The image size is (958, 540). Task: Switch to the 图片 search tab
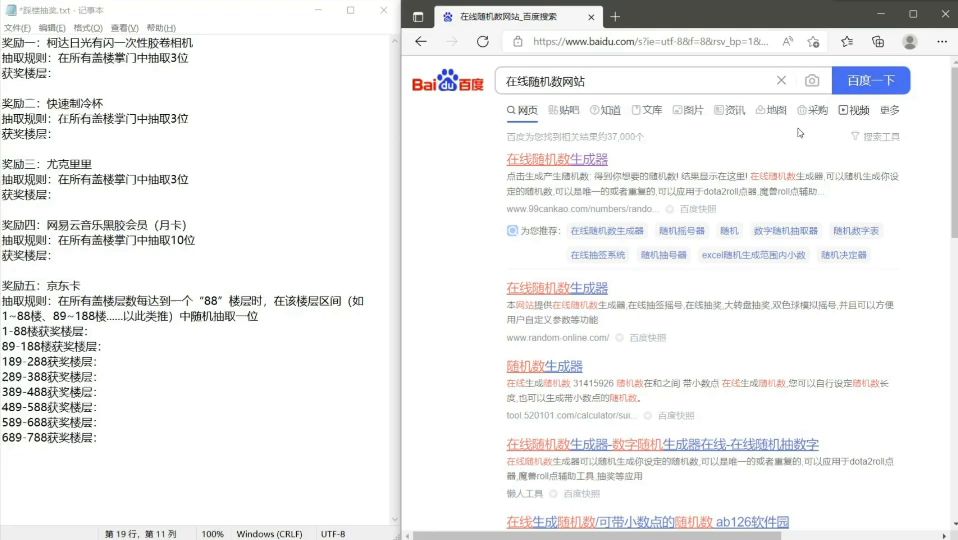tap(687, 110)
